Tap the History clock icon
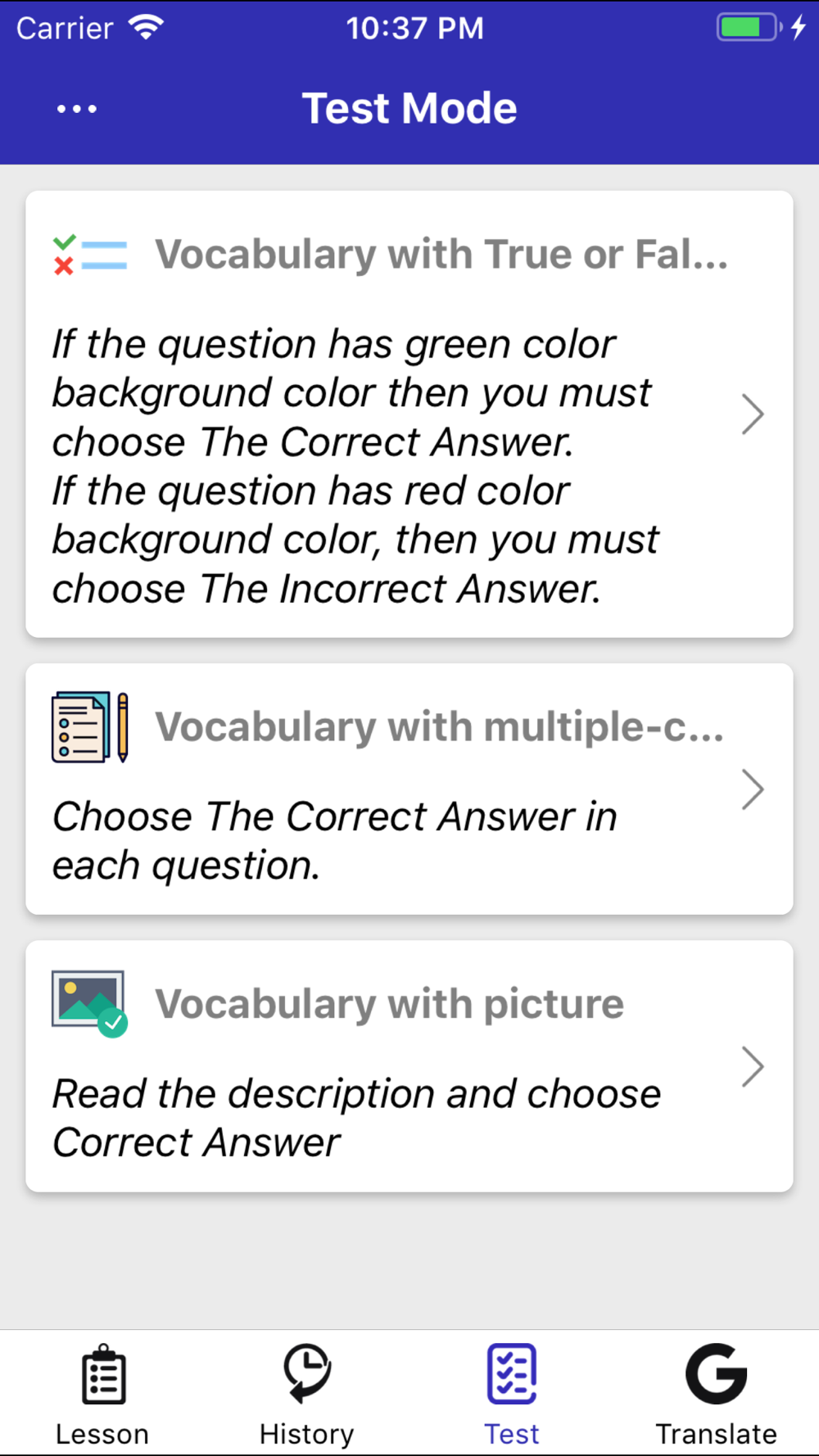The image size is (819, 1456). pyautogui.click(x=307, y=1372)
